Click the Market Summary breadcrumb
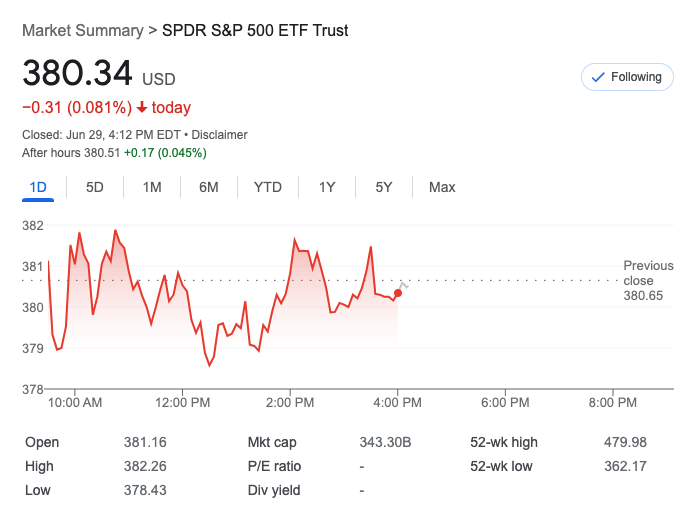Image resolution: width=689 pixels, height=510 pixels. [82, 30]
